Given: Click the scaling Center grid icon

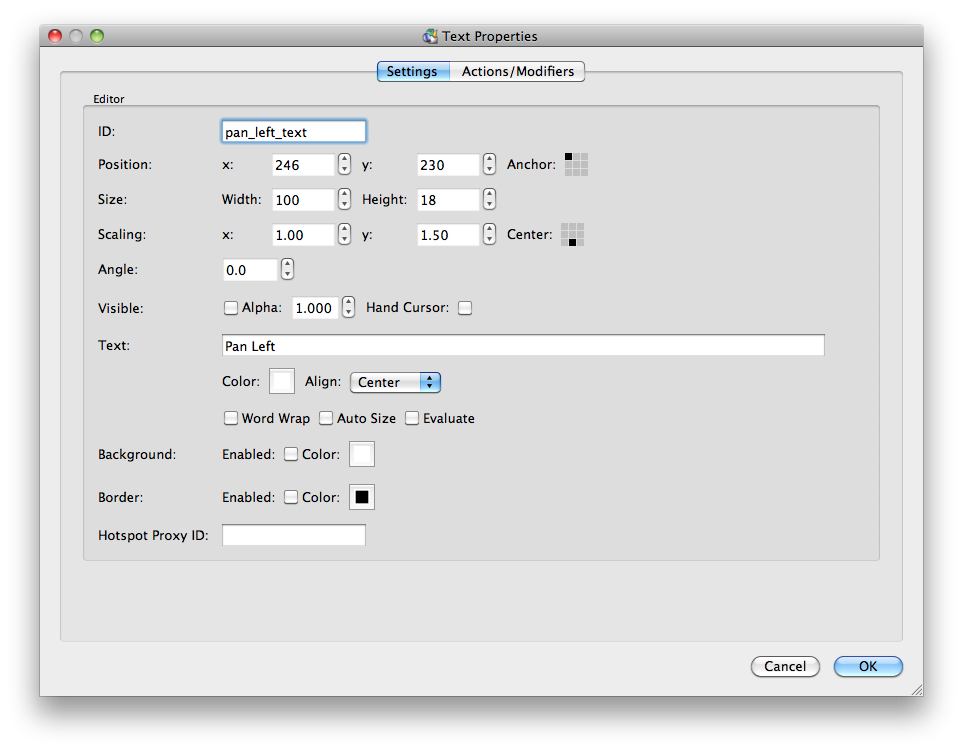Looking at the screenshot, I should click(572, 235).
